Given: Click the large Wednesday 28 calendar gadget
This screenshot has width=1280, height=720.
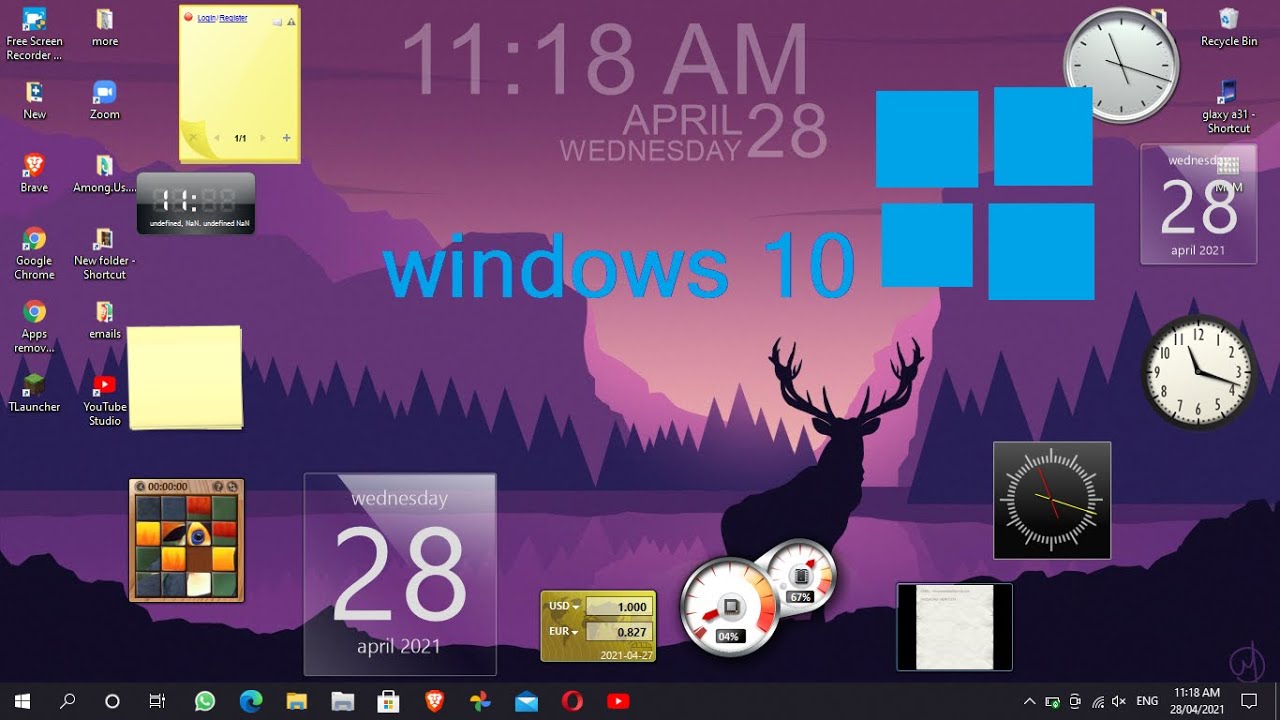Looking at the screenshot, I should tap(400, 574).
